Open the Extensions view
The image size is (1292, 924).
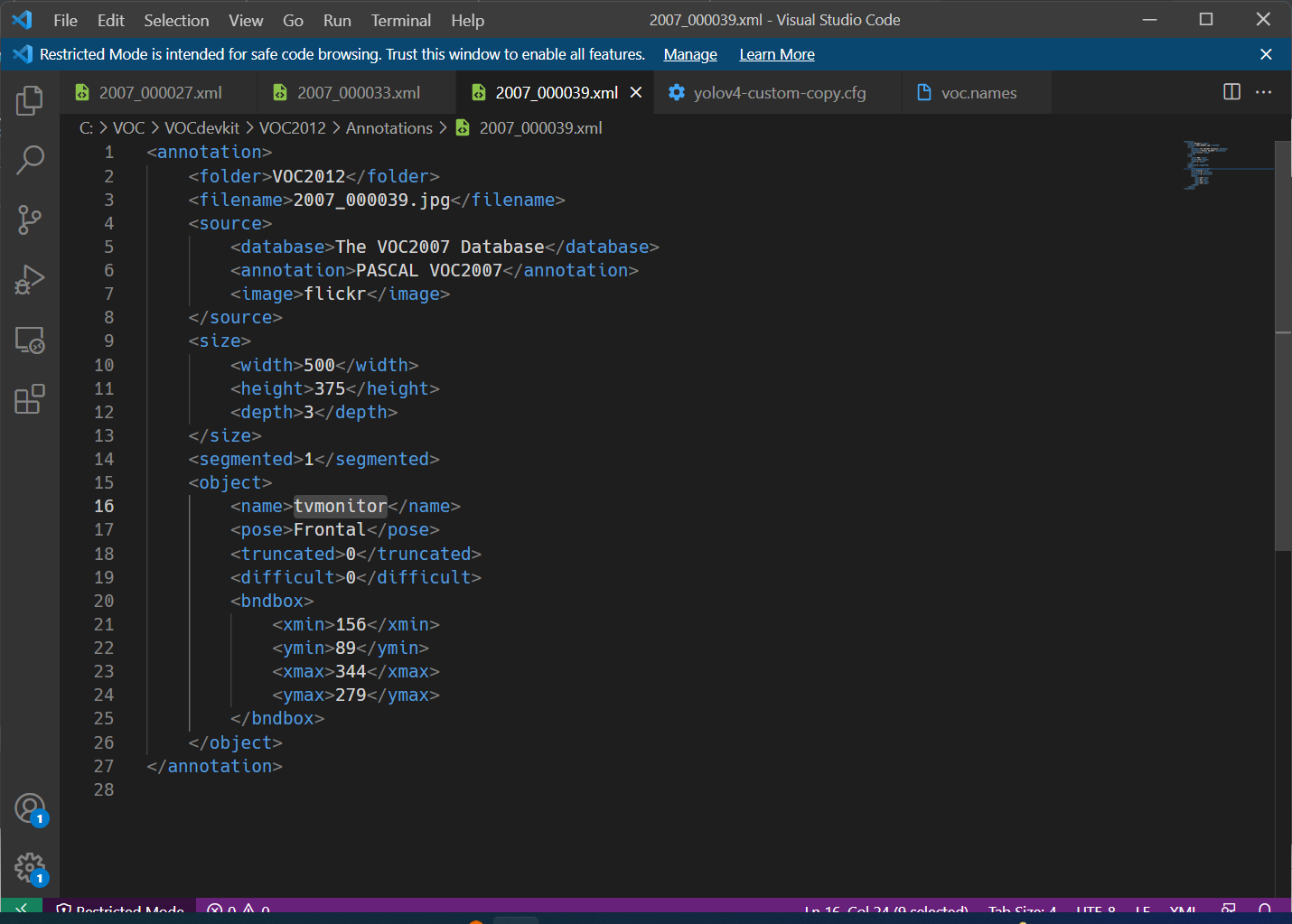[30, 399]
